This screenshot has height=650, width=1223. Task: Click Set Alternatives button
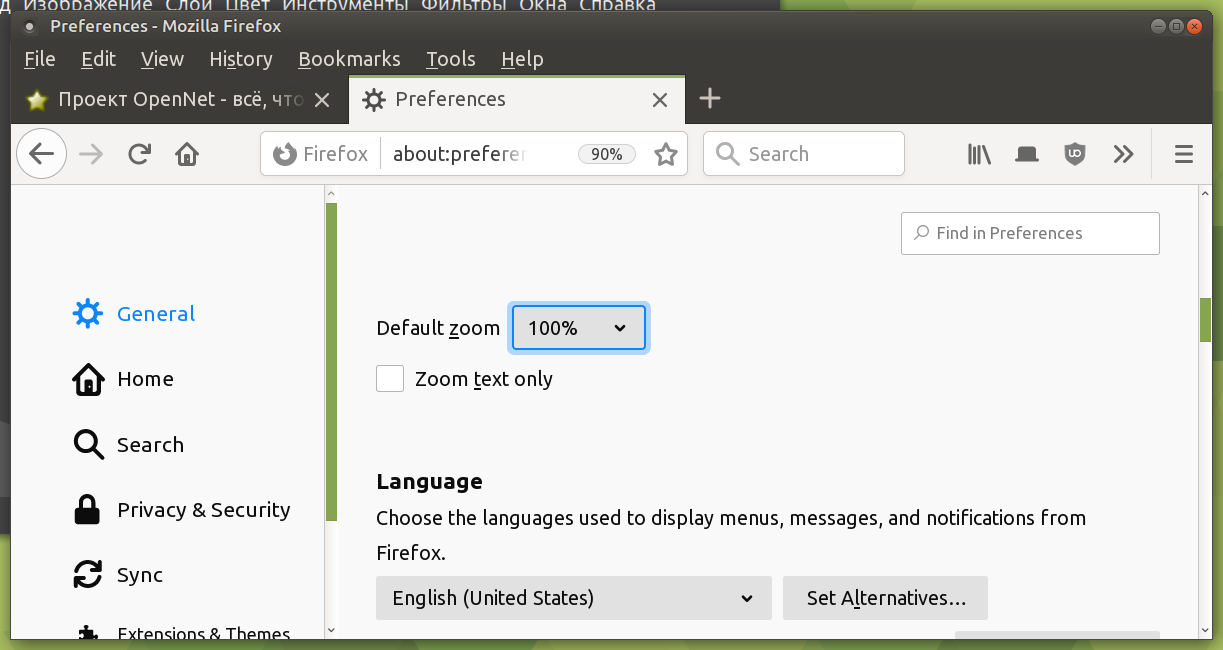coord(885,598)
